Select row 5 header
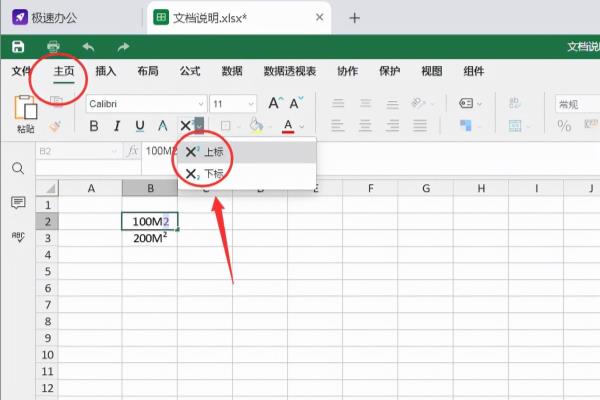The width and height of the screenshot is (600, 400). pyautogui.click(x=47, y=271)
